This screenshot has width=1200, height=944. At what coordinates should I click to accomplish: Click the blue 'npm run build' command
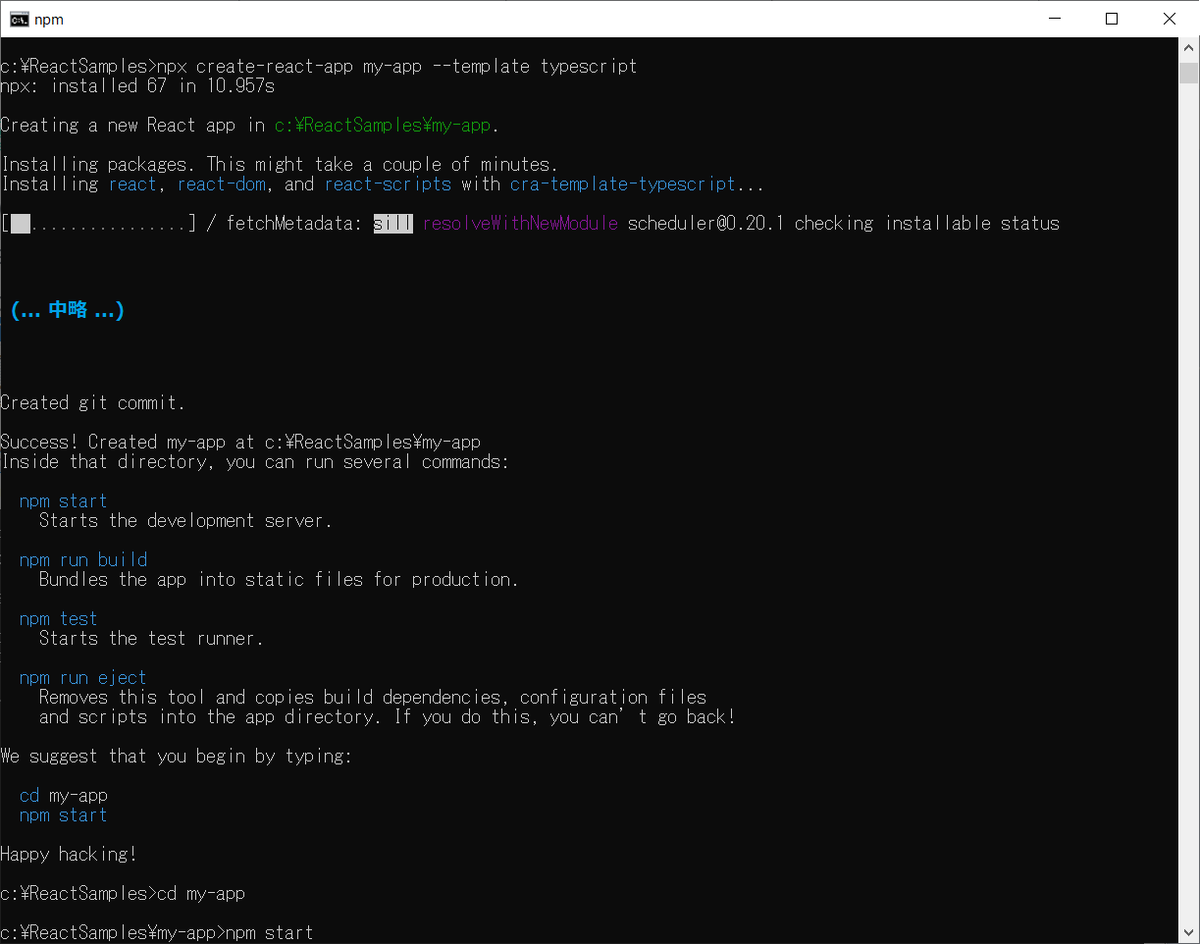[x=83, y=560]
